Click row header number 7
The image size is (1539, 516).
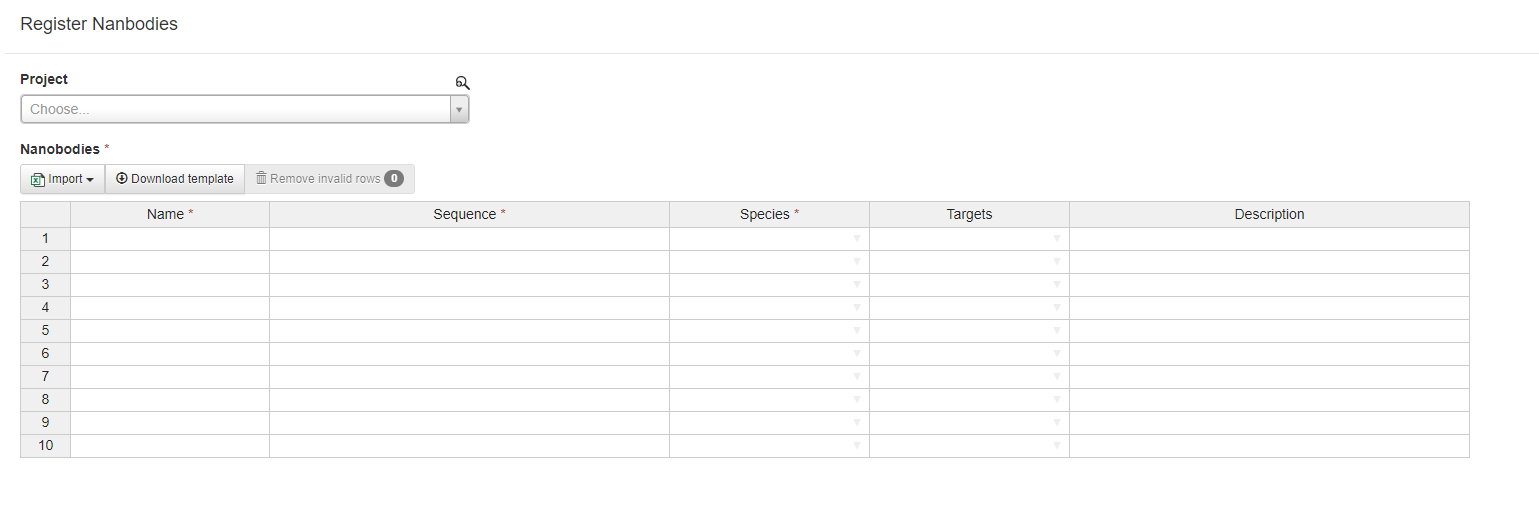[x=45, y=377]
